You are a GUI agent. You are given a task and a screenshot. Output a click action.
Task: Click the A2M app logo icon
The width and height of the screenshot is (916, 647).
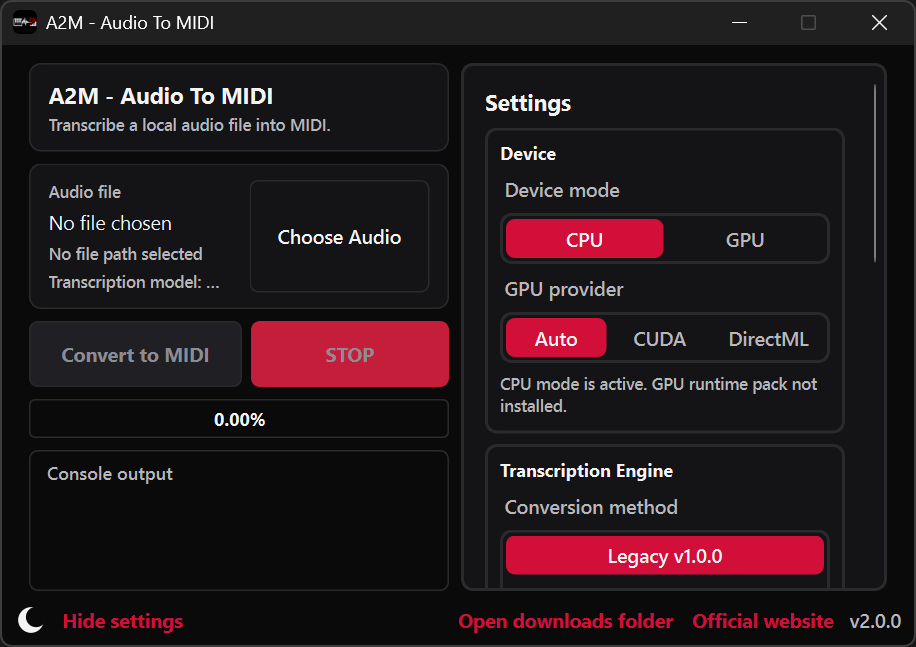25,22
